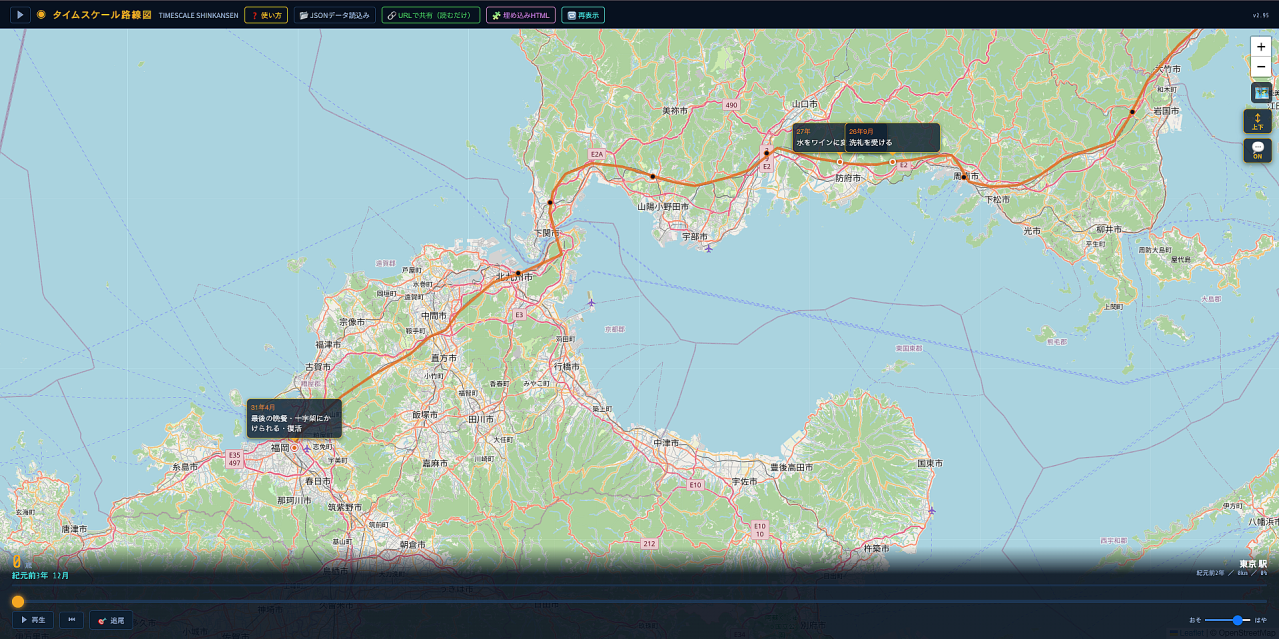Share via URLで共有 link button
The image size is (1279, 639).
tap(431, 15)
